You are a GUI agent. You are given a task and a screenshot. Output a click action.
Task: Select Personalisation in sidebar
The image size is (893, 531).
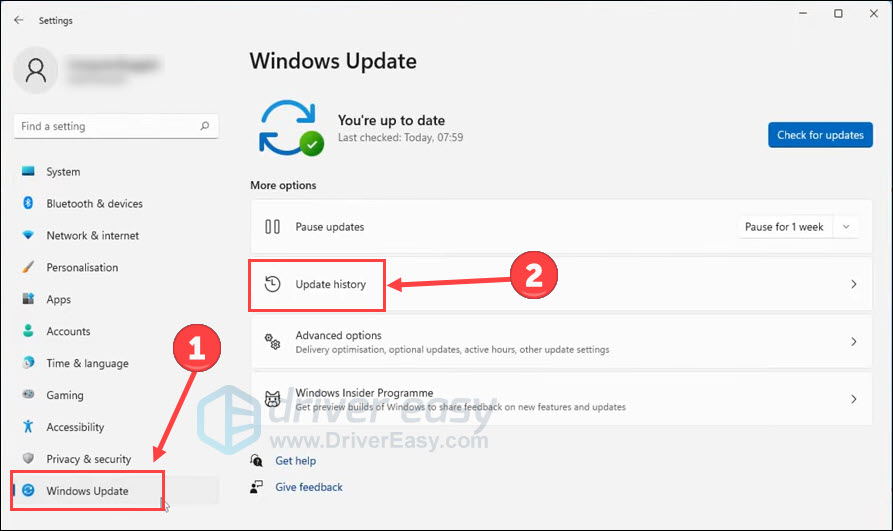point(116,267)
